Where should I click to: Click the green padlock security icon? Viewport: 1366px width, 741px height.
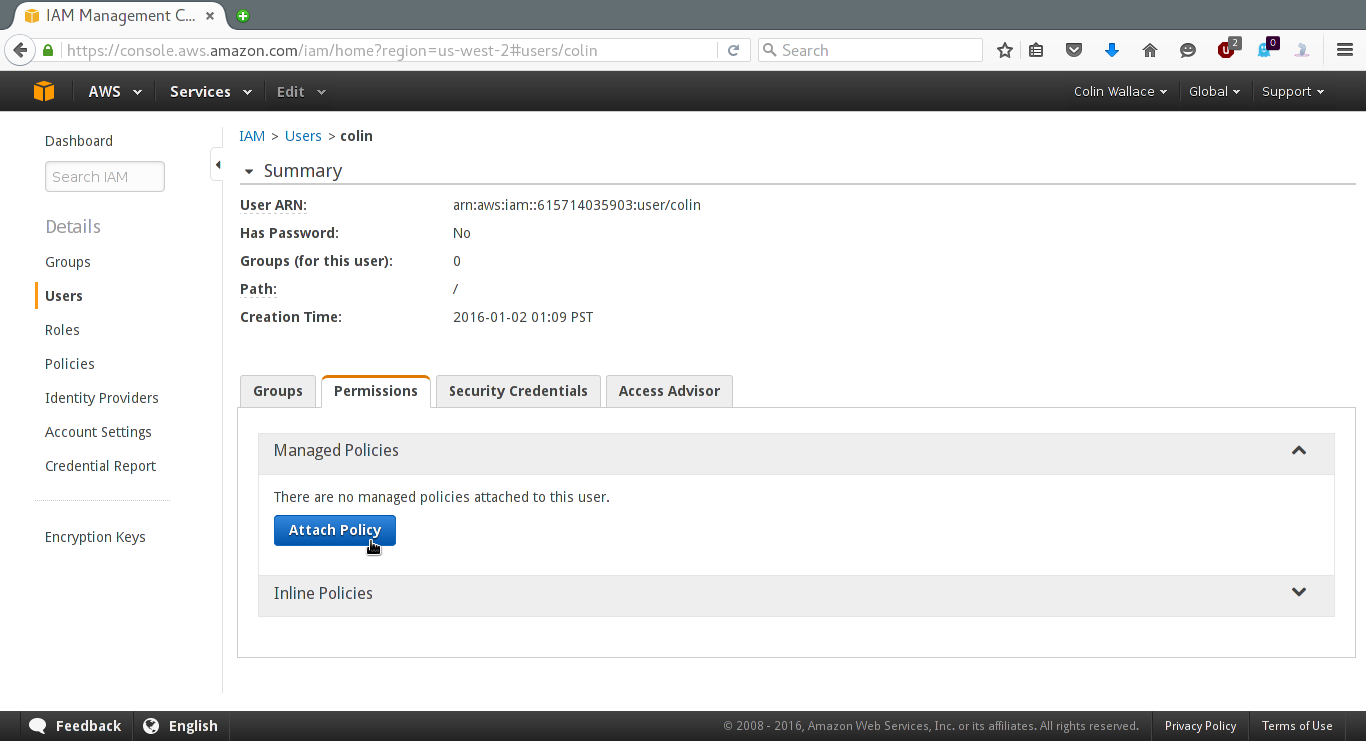coord(48,50)
